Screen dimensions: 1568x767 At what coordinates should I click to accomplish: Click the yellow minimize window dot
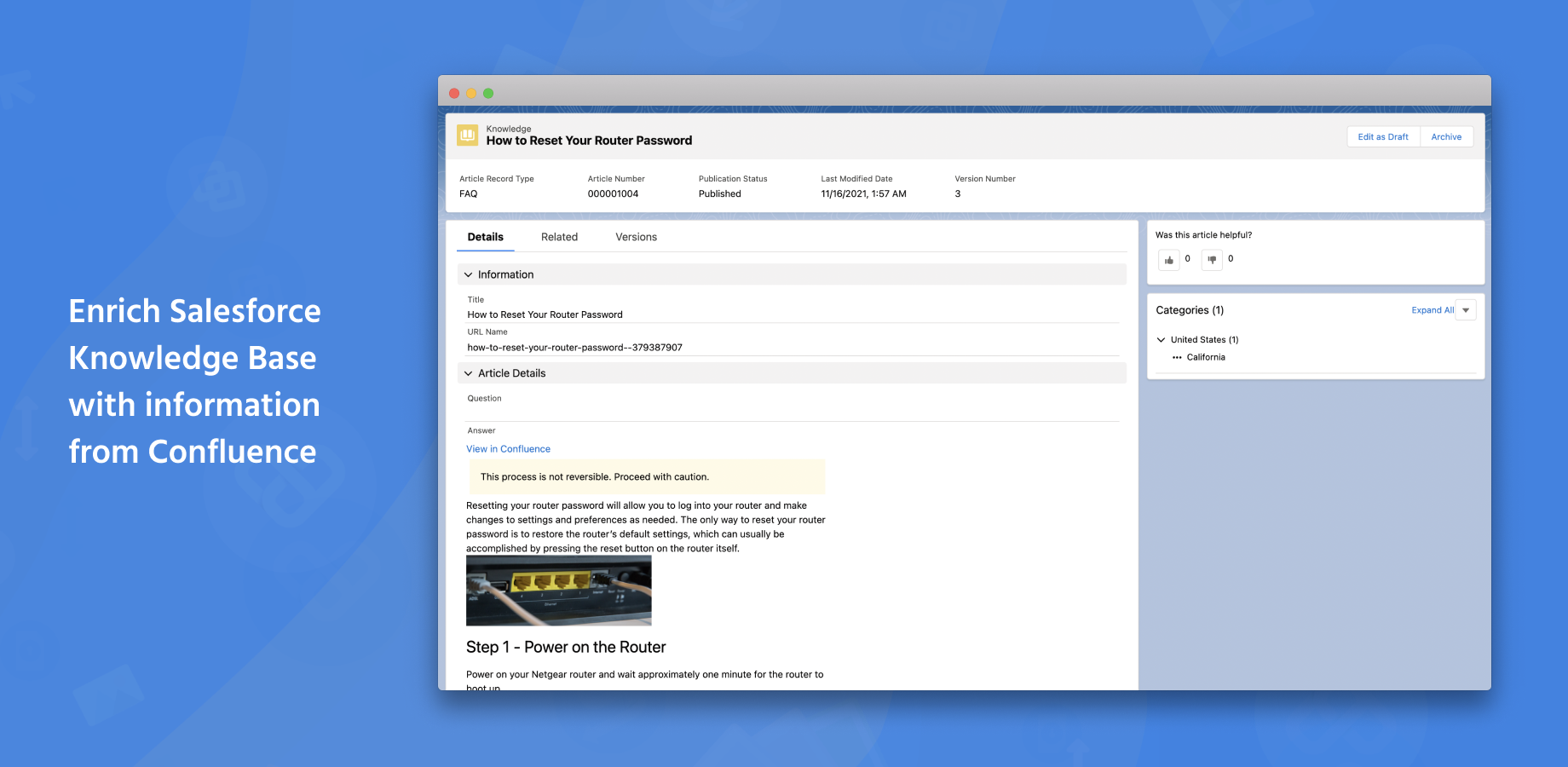point(471,93)
